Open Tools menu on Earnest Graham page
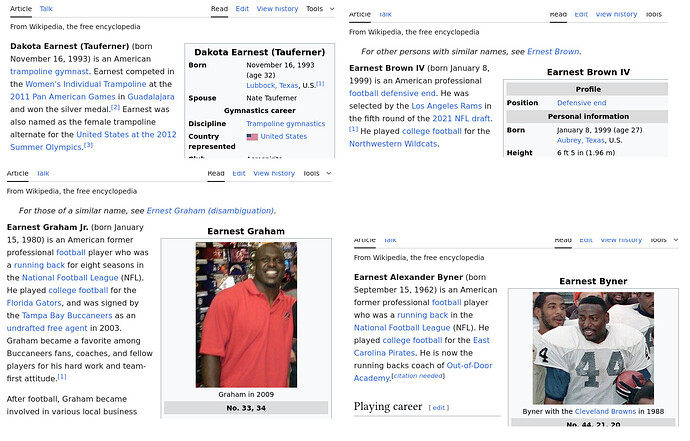This screenshot has height=441, width=690. (314, 173)
